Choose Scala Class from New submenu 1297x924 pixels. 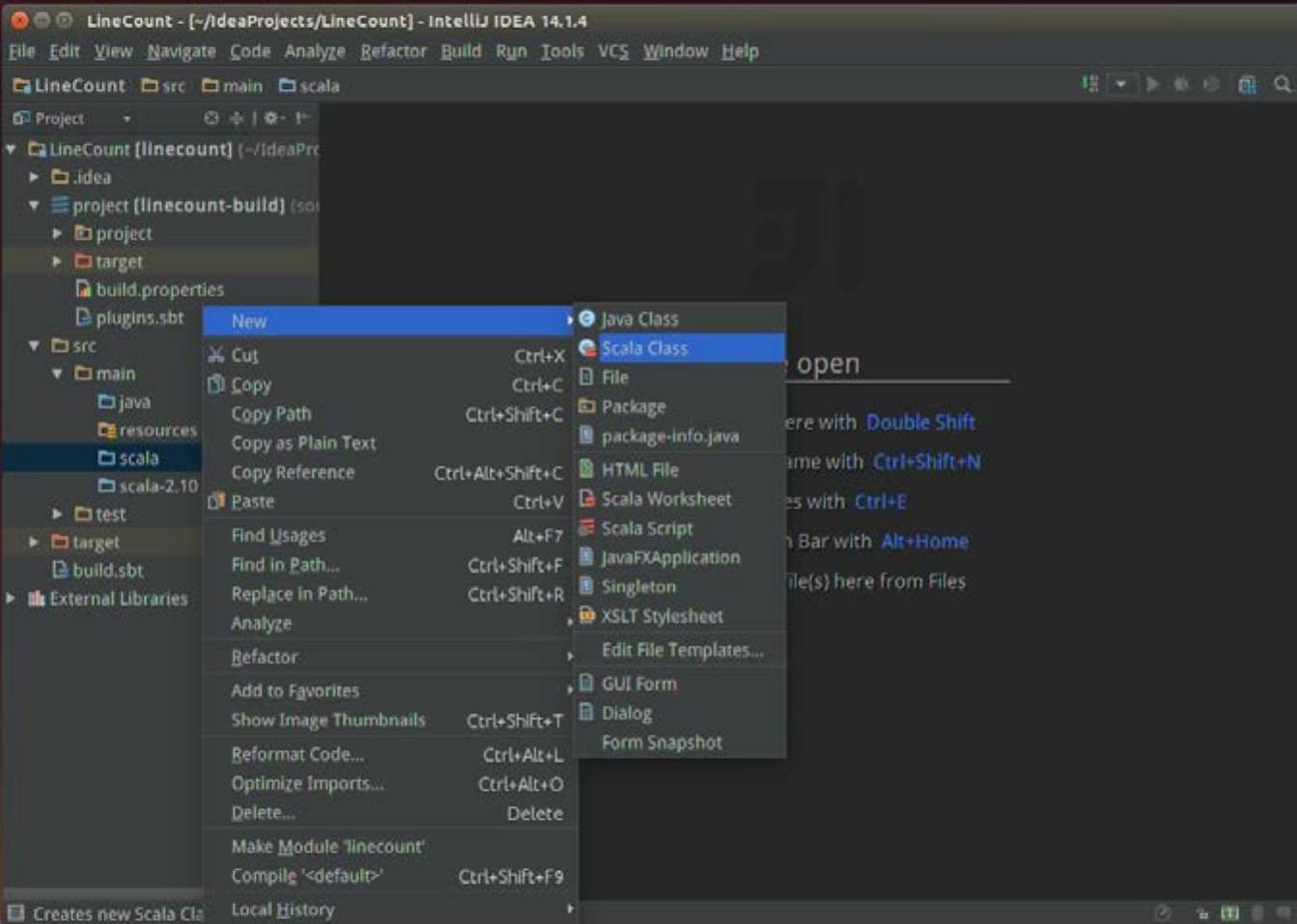coord(680,348)
